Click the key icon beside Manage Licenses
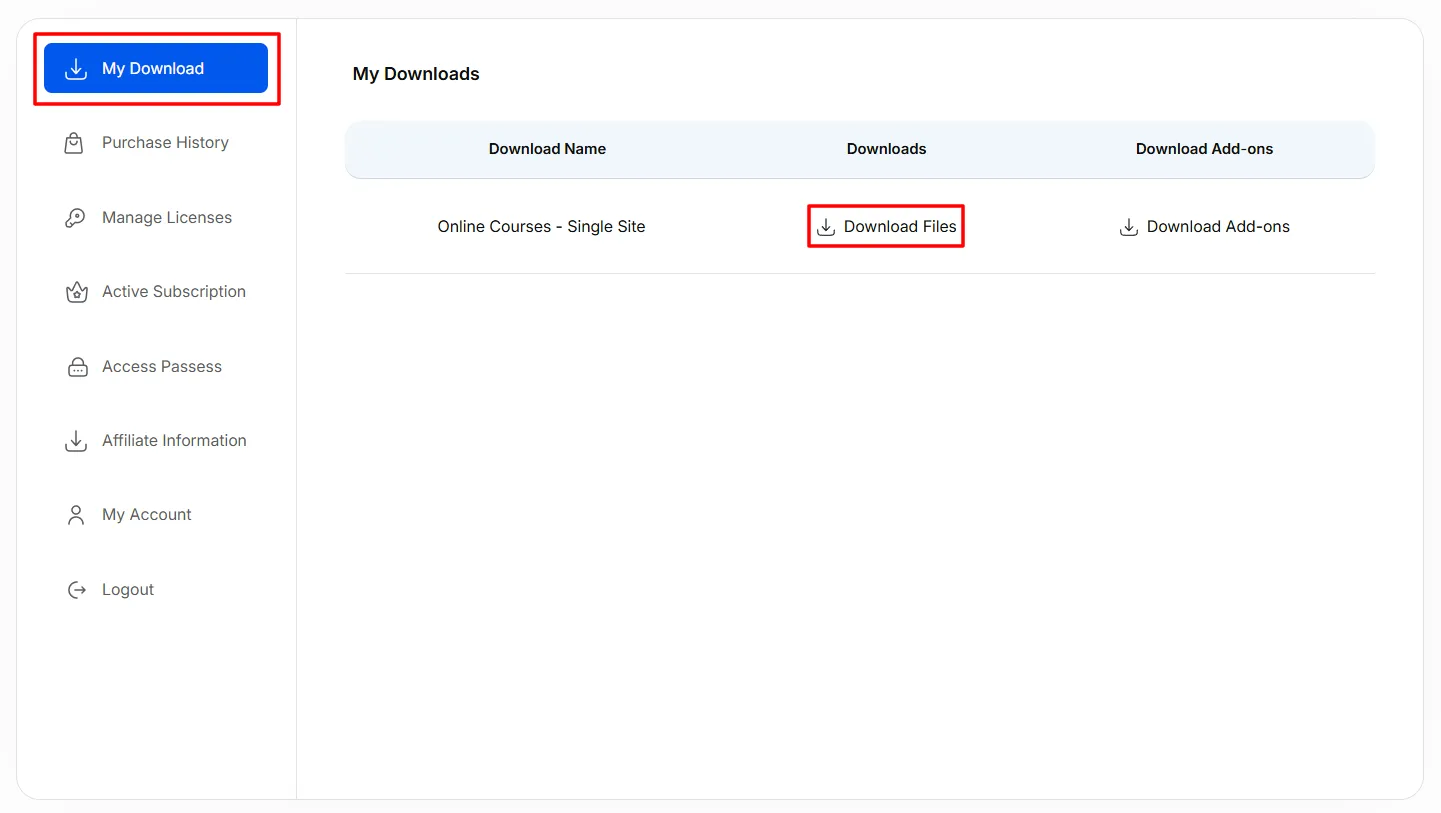 coord(75,217)
